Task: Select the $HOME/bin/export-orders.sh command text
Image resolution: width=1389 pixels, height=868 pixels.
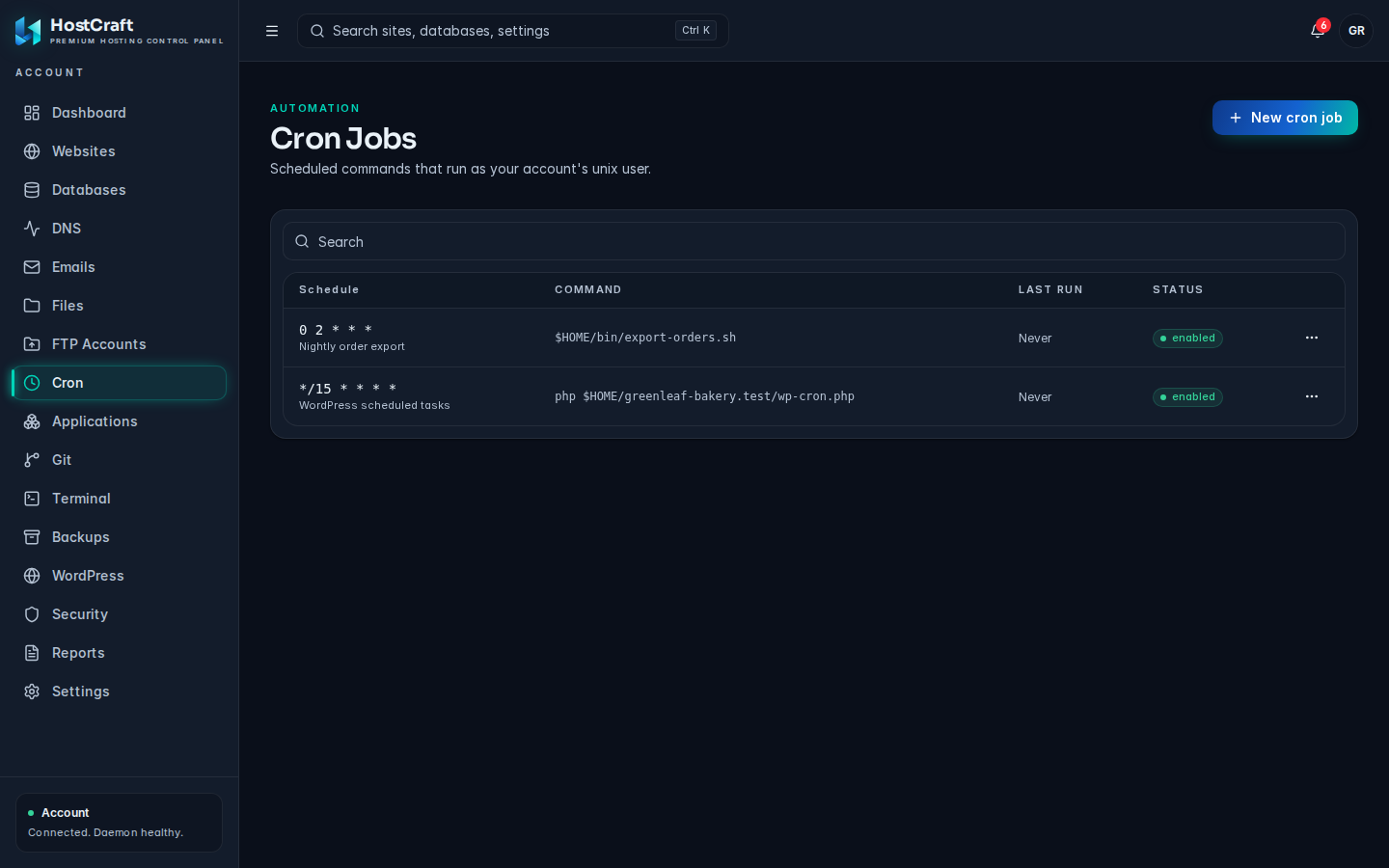Action: 645,338
